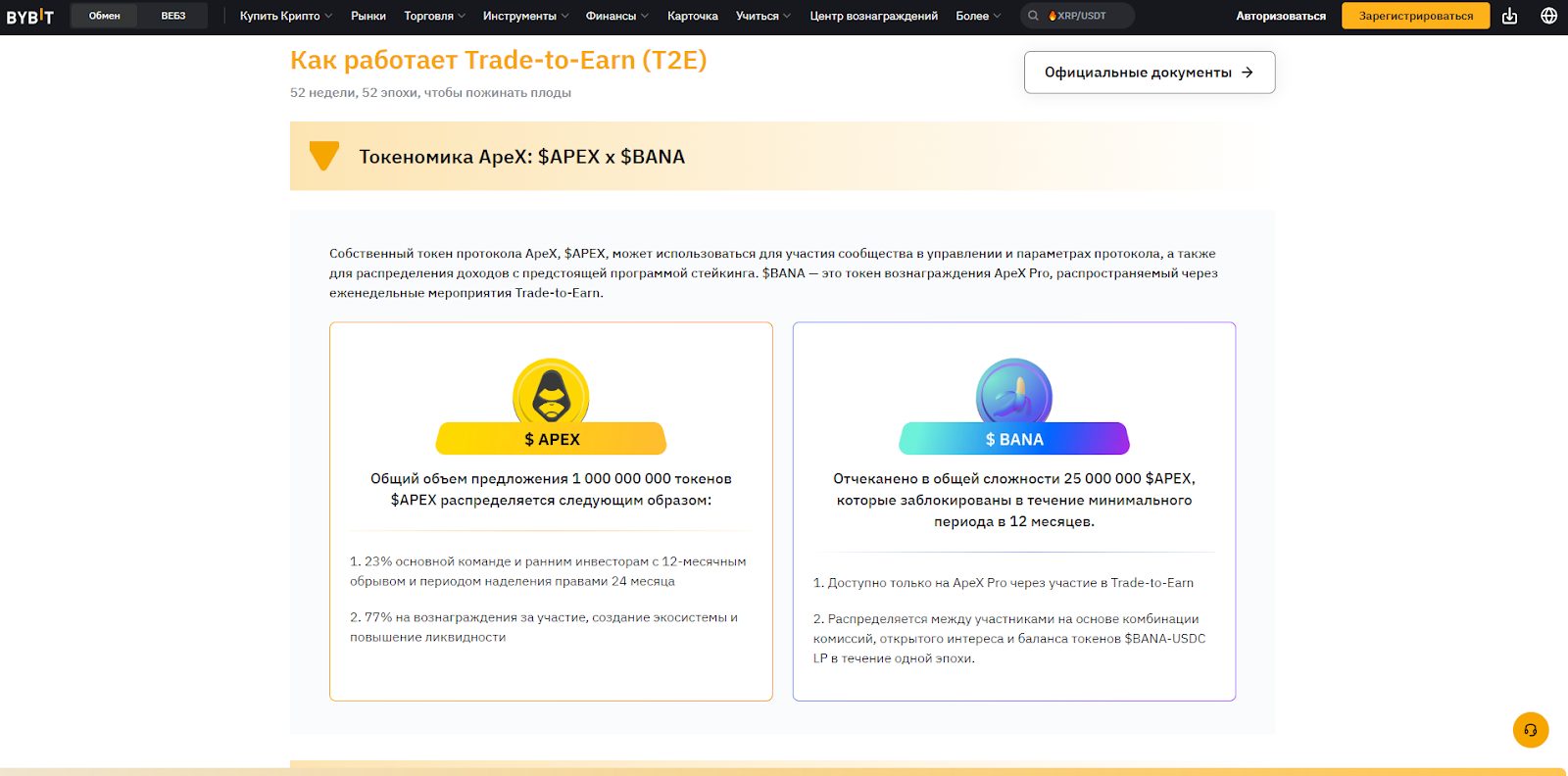Click the search magnifier icon

[1033, 16]
